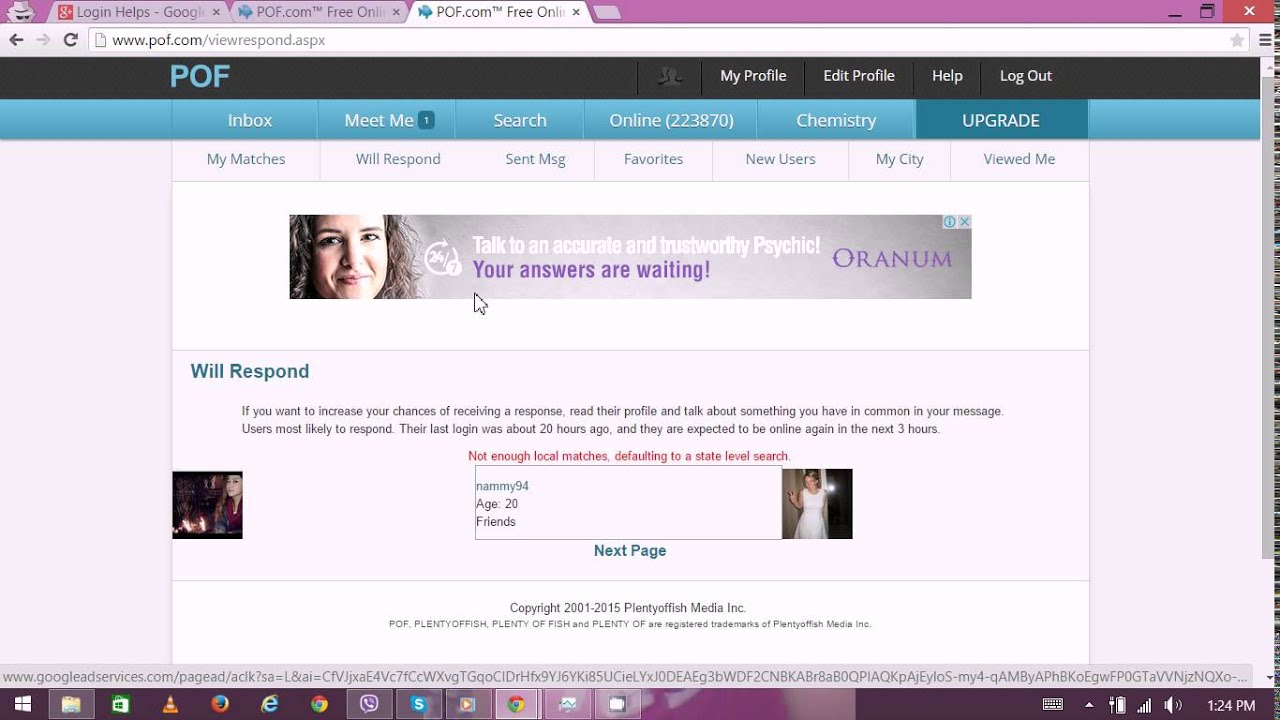Click the dark photo thumbnail with fireplace

point(207,505)
